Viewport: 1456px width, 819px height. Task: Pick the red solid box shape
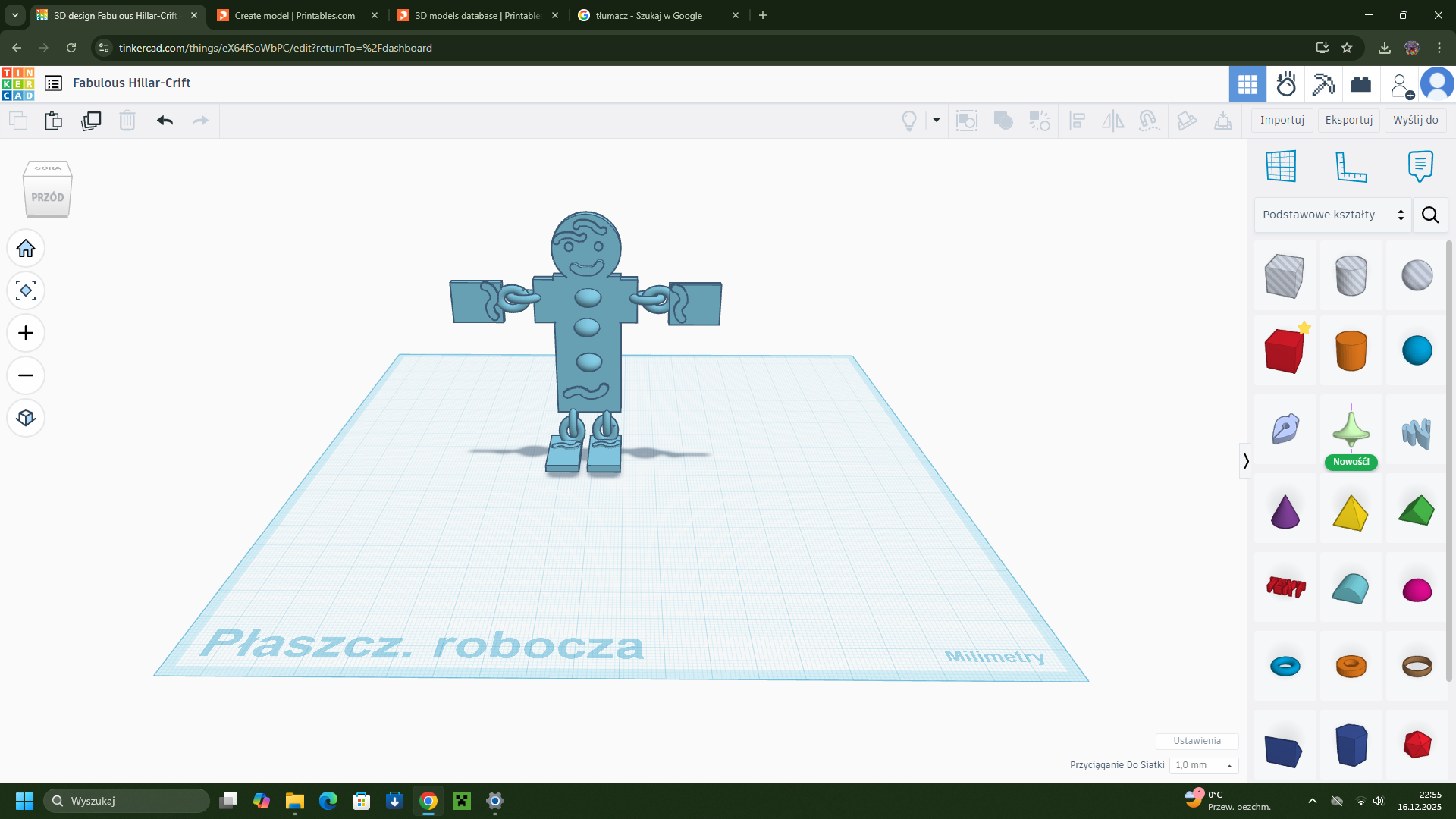[1285, 350]
